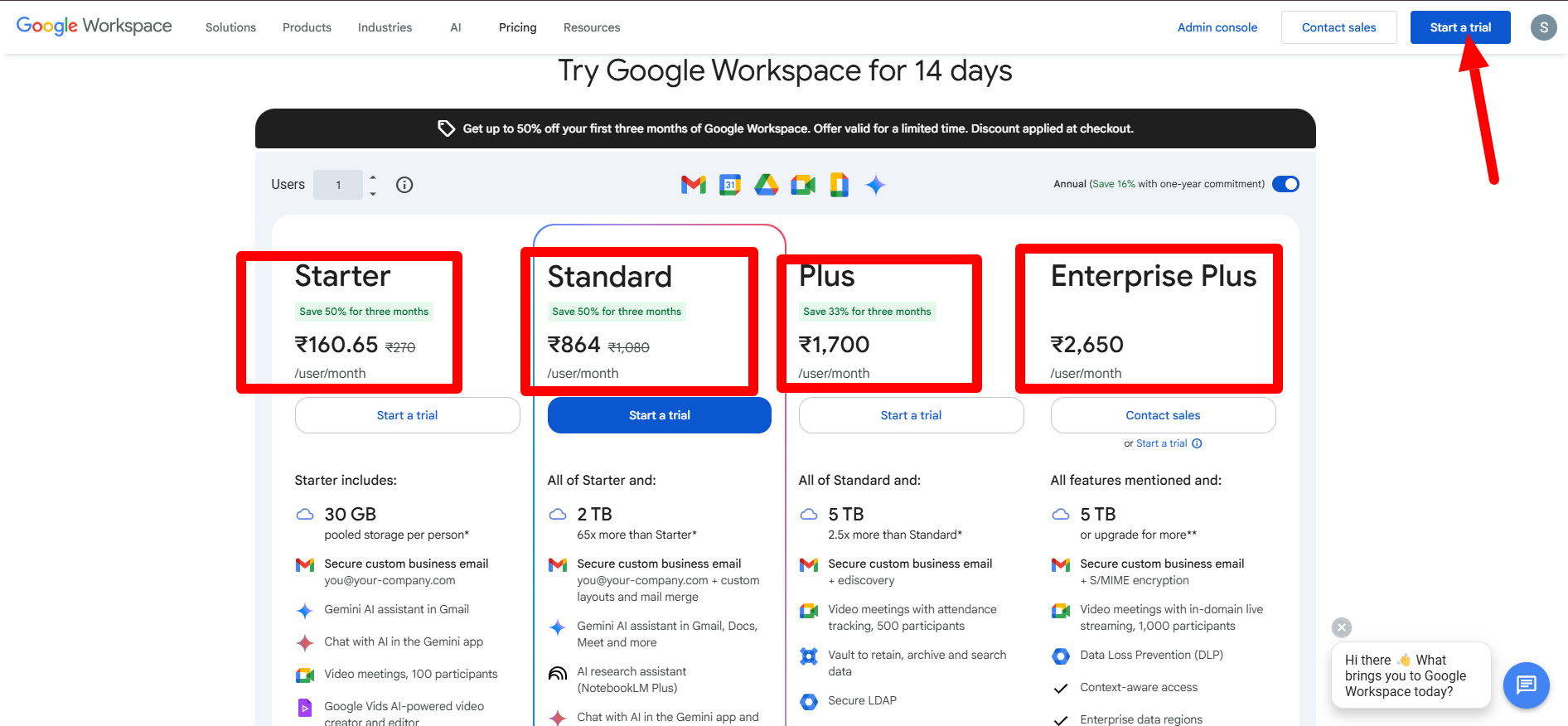Open the Resources menu
Viewport: 1568px width, 726px height.
pyautogui.click(x=592, y=27)
